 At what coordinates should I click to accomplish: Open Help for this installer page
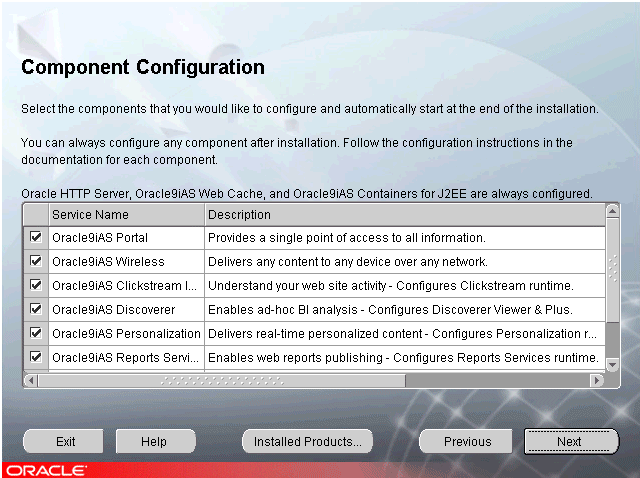pyautogui.click(x=156, y=441)
